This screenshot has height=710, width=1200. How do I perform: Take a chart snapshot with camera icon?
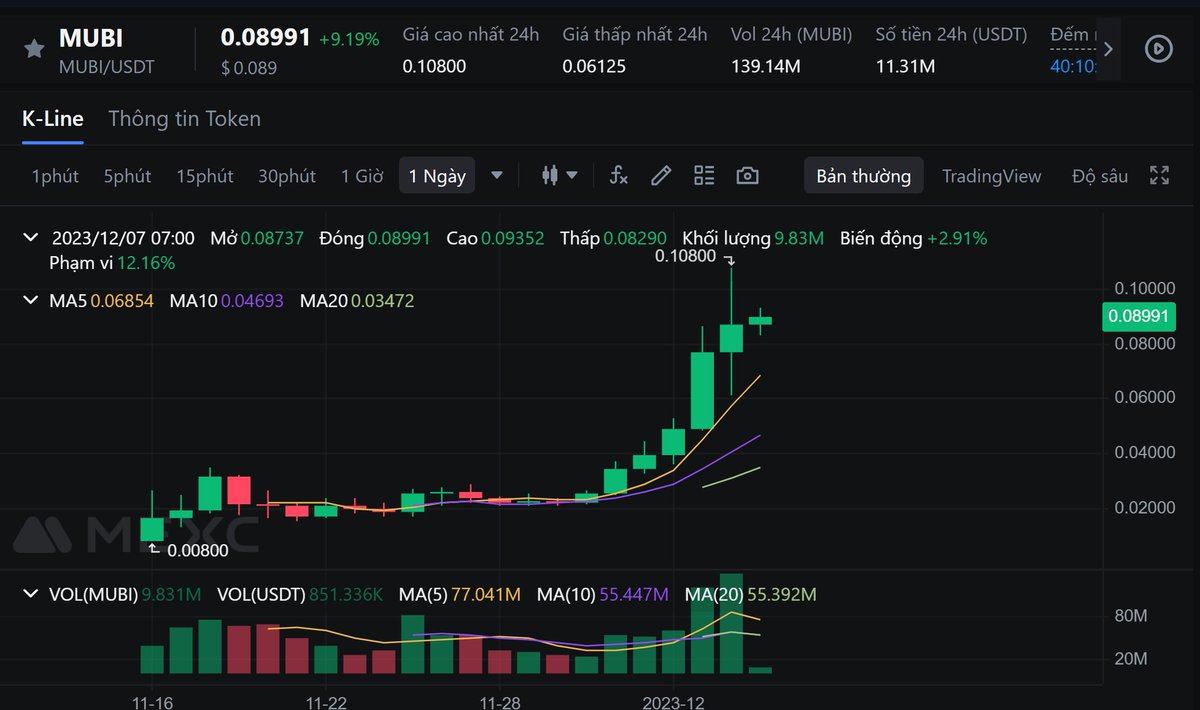(747, 175)
